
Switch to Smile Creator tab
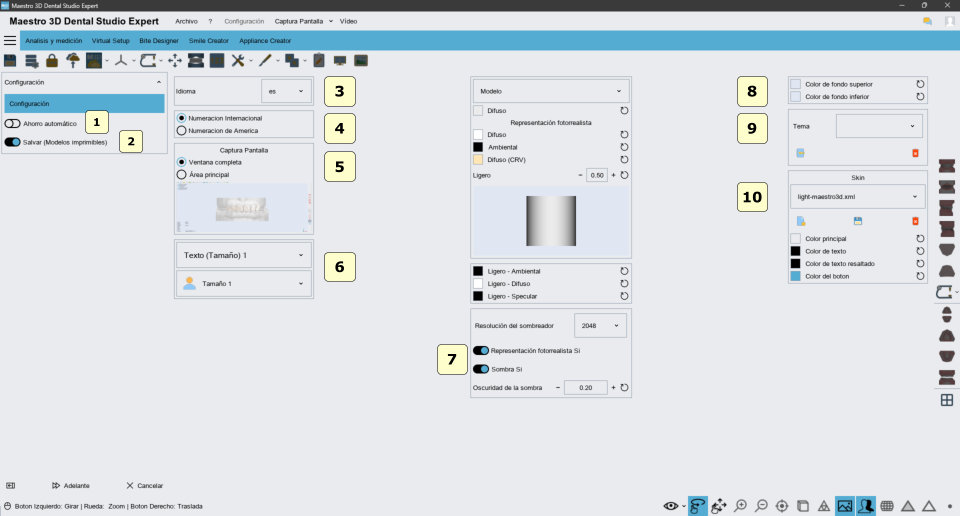tap(208, 40)
